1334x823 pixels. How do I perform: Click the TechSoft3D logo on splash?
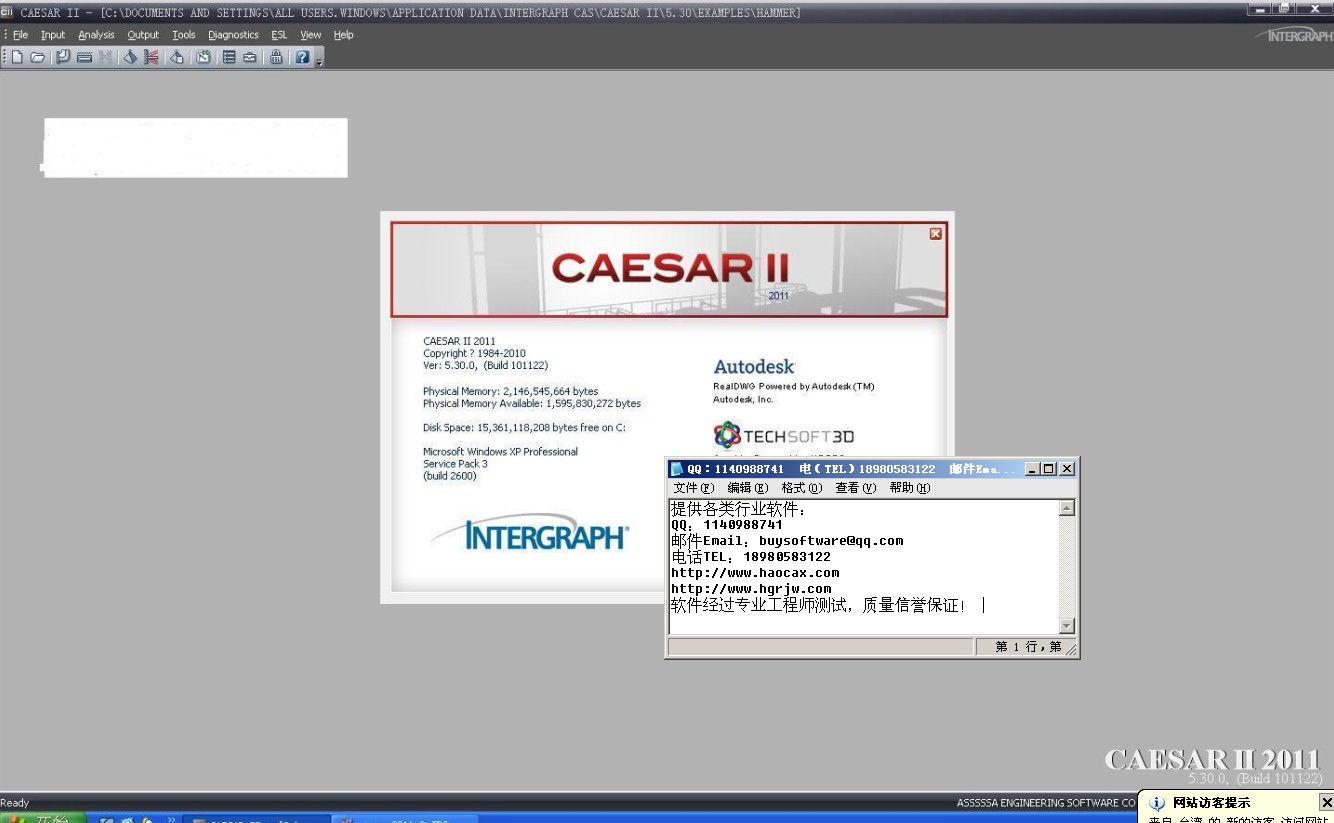(x=784, y=436)
